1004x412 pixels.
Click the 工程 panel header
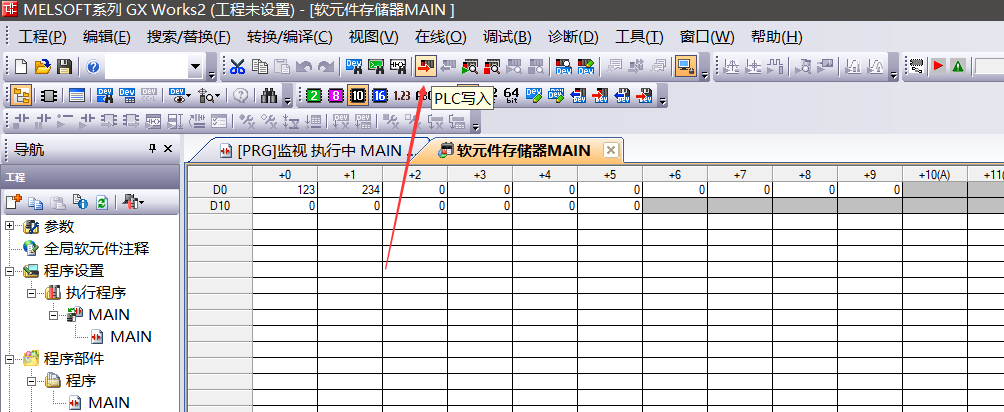90,177
